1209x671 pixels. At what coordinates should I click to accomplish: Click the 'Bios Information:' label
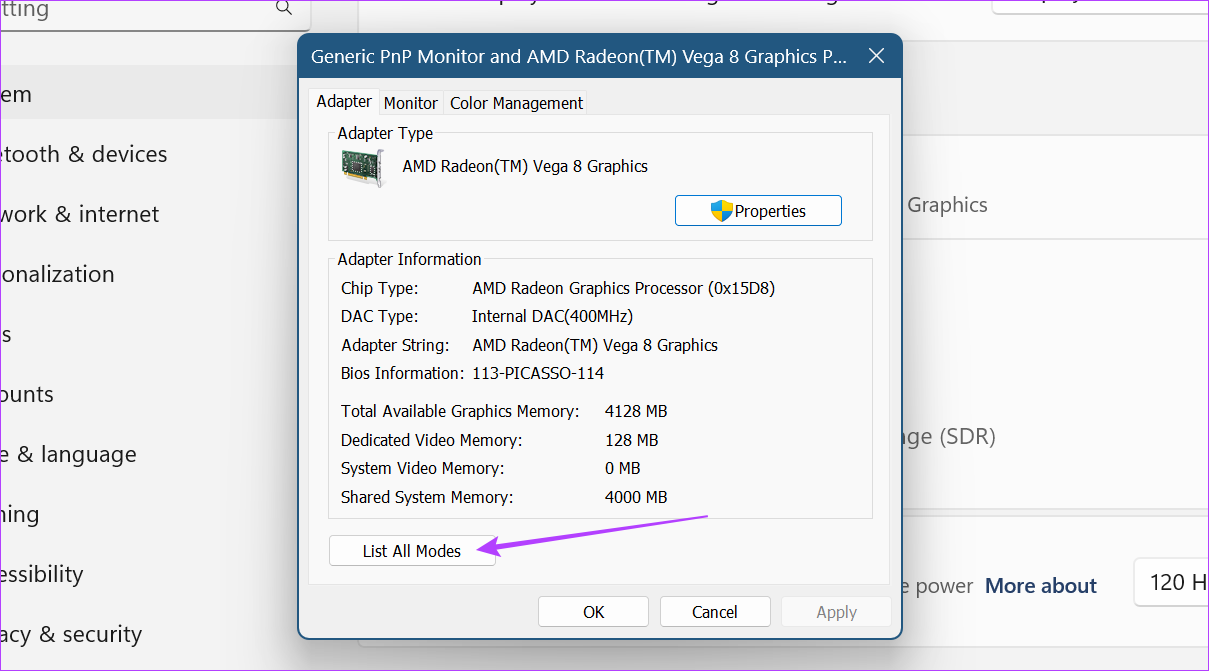click(x=403, y=373)
